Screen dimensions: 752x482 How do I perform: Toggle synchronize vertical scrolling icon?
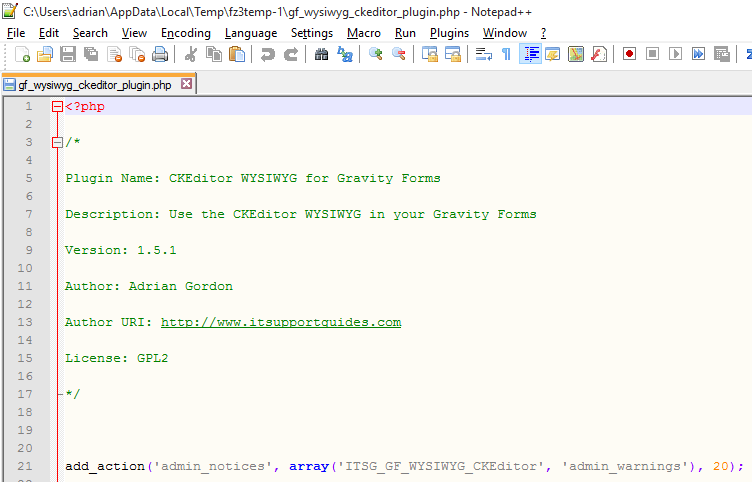coord(430,54)
